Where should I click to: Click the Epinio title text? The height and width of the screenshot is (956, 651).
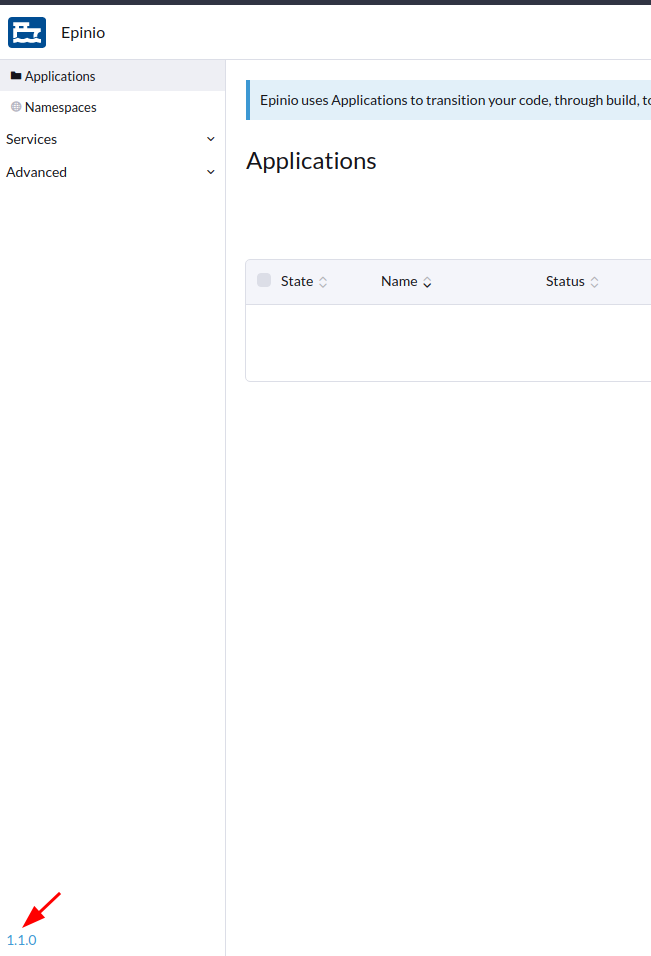[82, 32]
